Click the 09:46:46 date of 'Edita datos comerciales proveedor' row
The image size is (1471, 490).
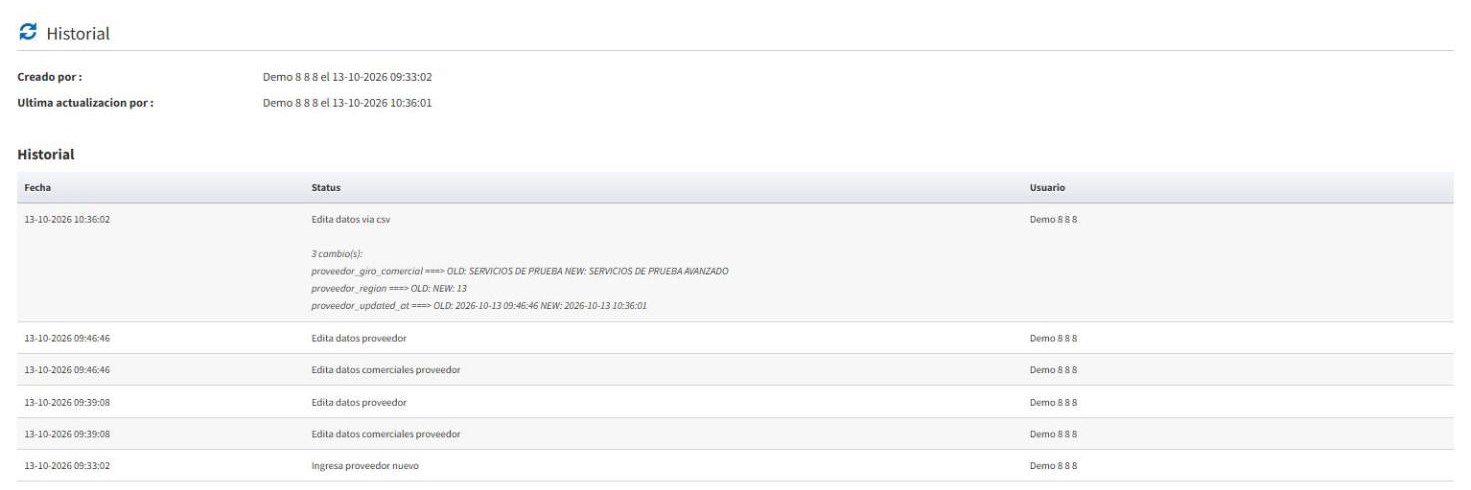pos(67,370)
